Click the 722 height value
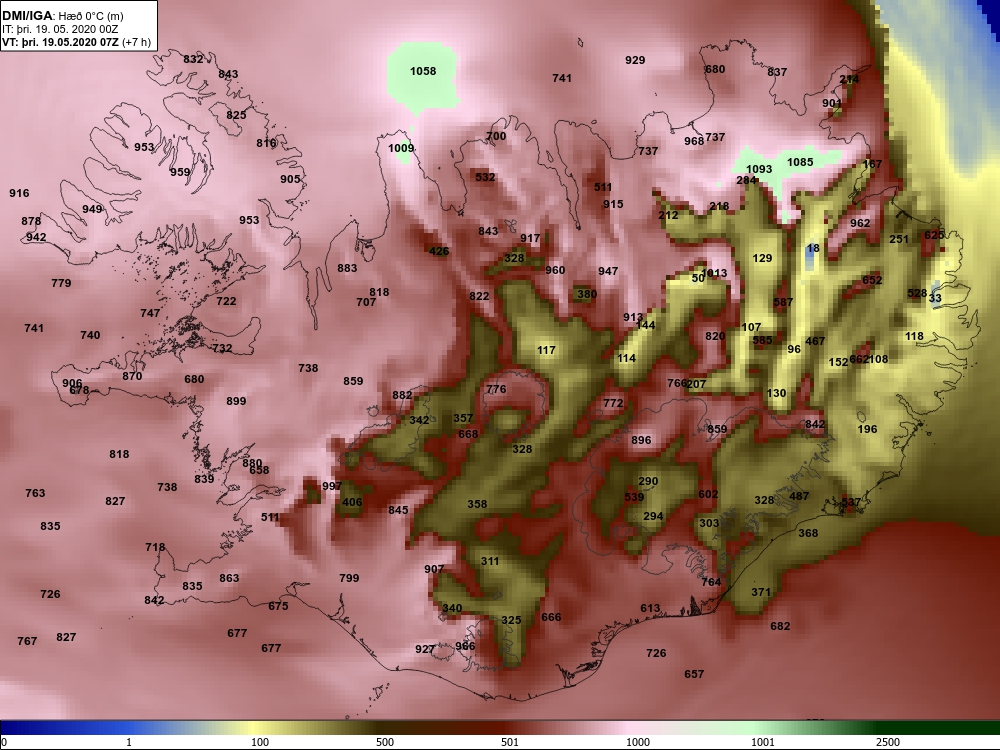Image resolution: width=1000 pixels, height=750 pixels. point(226,301)
